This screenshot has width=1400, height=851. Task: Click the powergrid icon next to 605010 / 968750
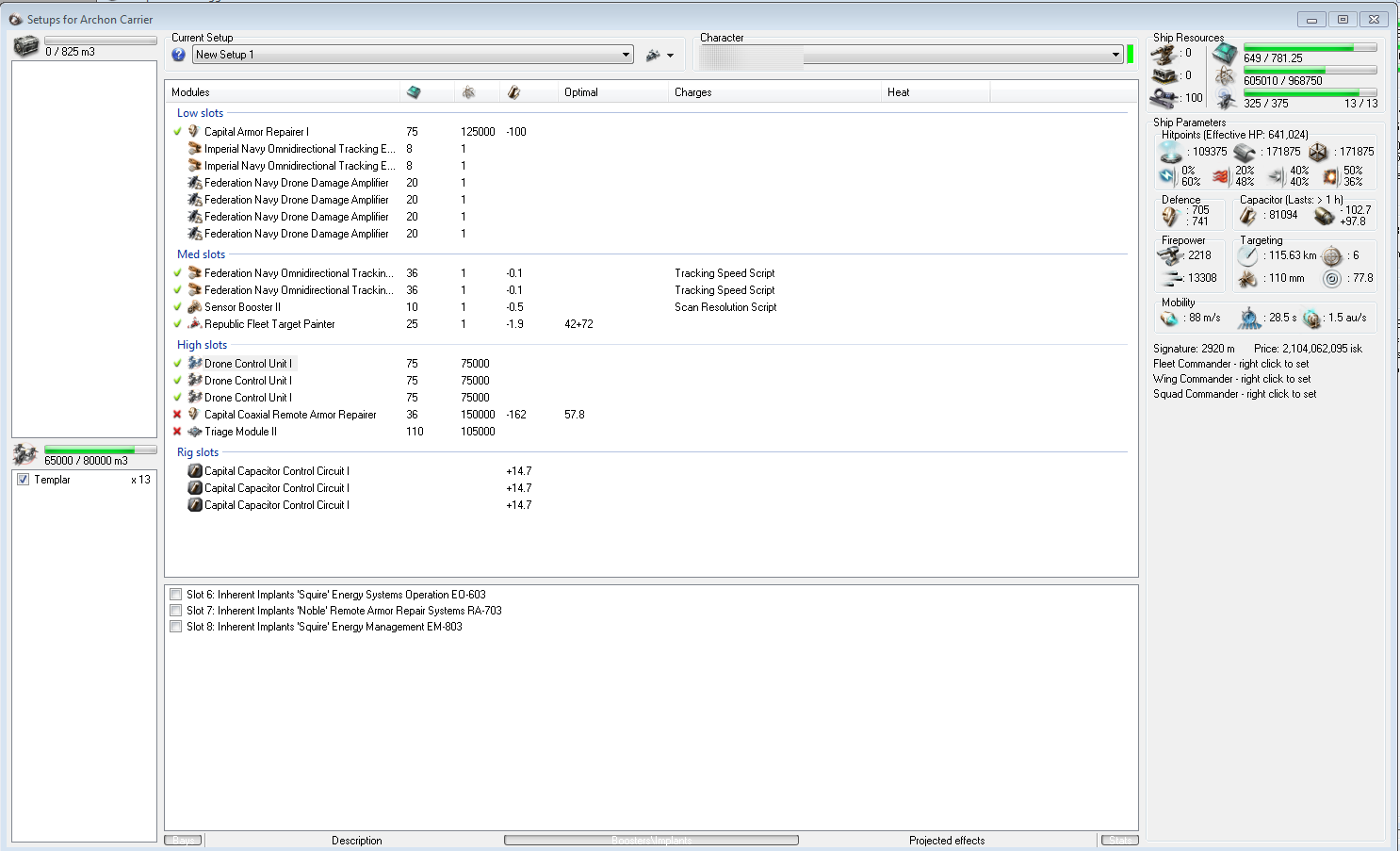1225,76
